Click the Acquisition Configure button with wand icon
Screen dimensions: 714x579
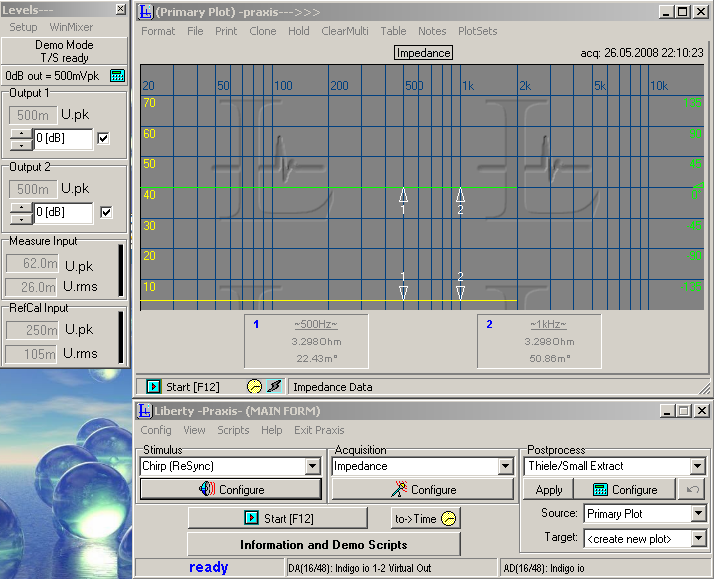[423, 490]
